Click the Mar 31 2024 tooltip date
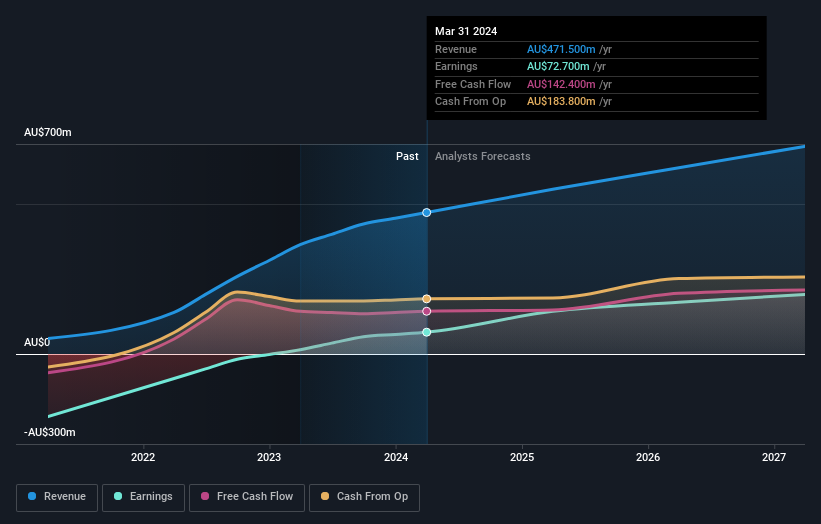The height and width of the screenshot is (524, 821). pyautogui.click(x=466, y=31)
